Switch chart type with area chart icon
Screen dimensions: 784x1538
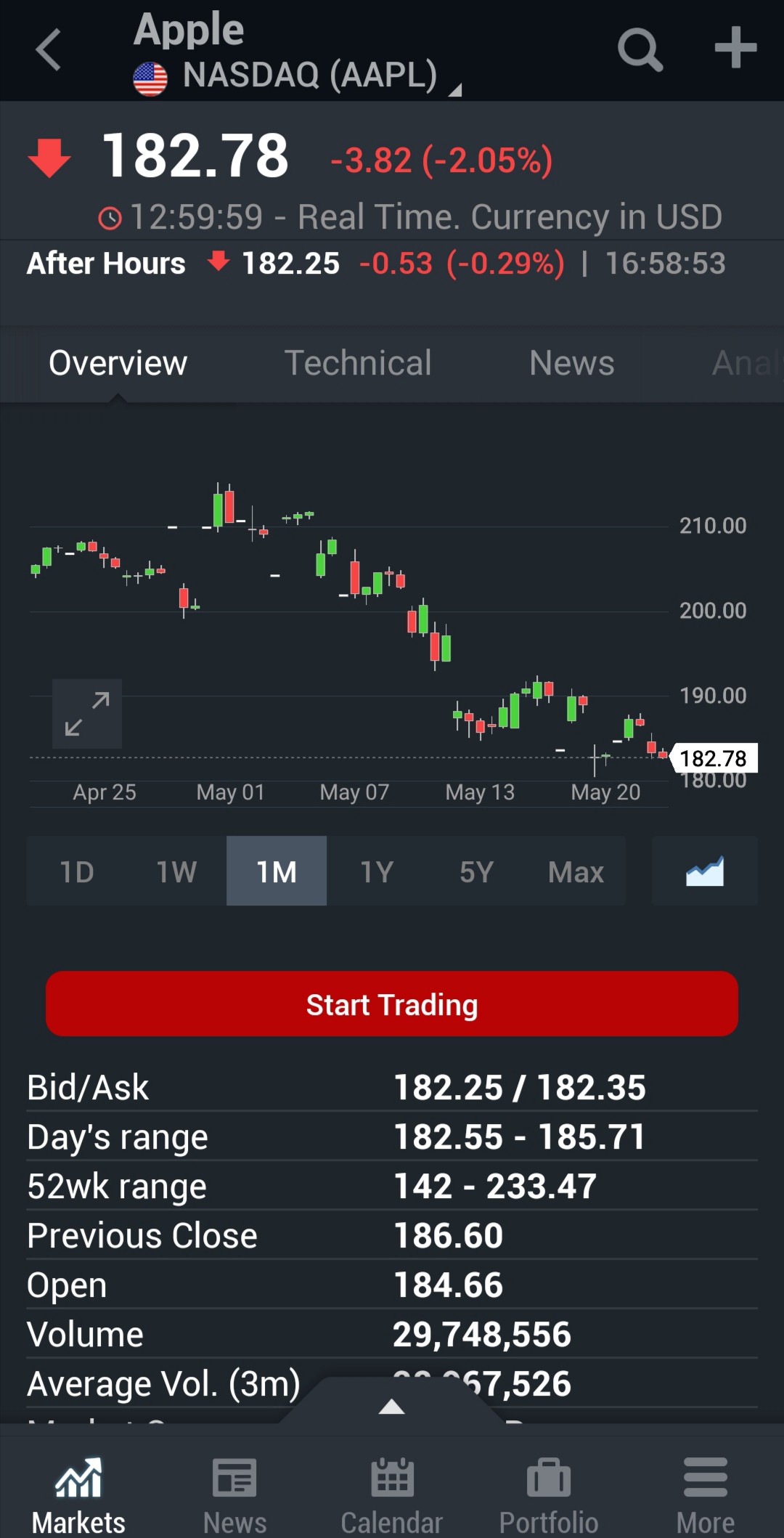pos(705,871)
